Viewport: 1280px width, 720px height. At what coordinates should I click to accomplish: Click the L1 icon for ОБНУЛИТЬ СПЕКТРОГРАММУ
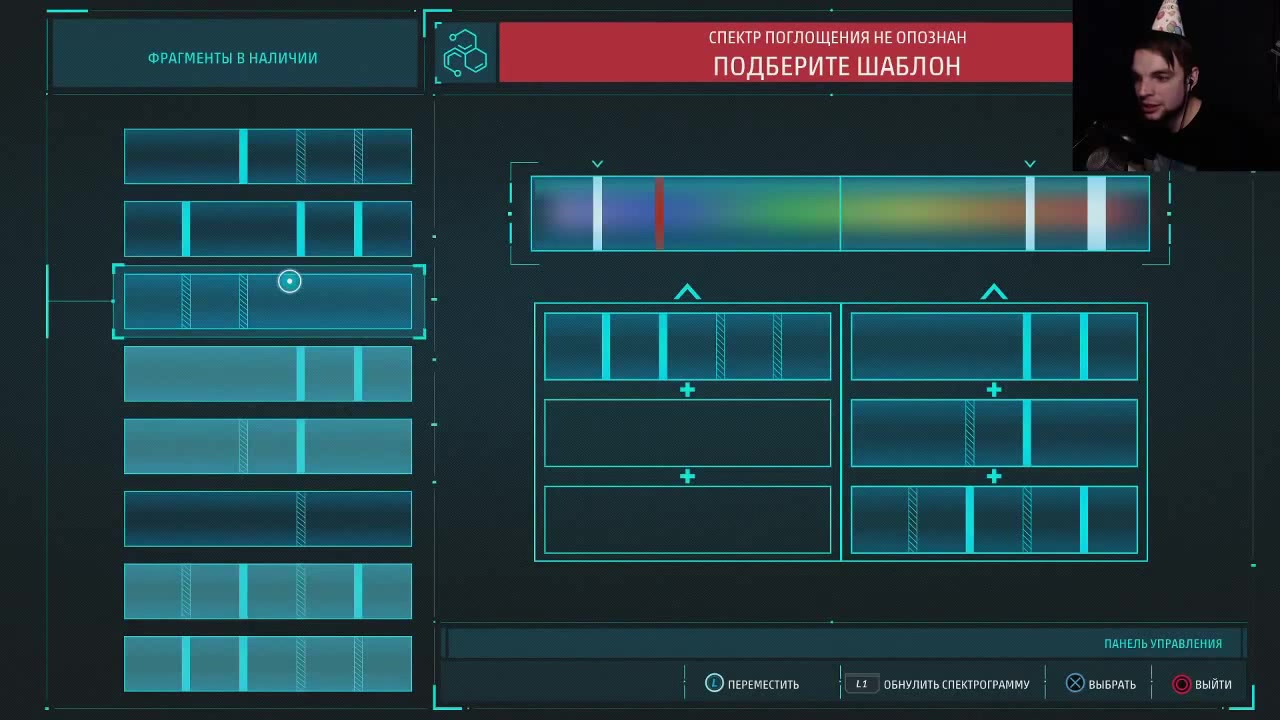tap(861, 684)
